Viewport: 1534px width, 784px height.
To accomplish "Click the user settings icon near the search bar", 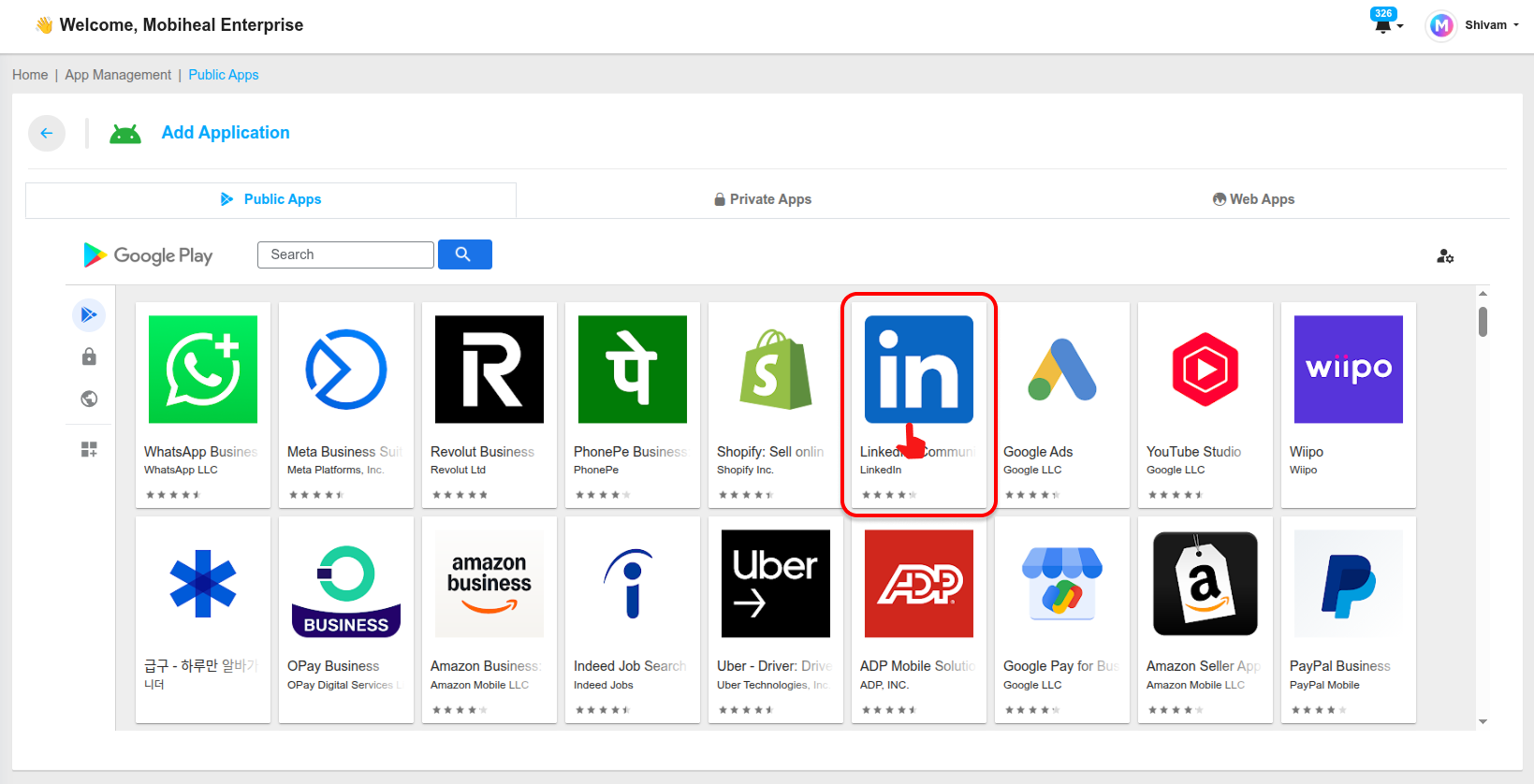I will [x=1445, y=255].
